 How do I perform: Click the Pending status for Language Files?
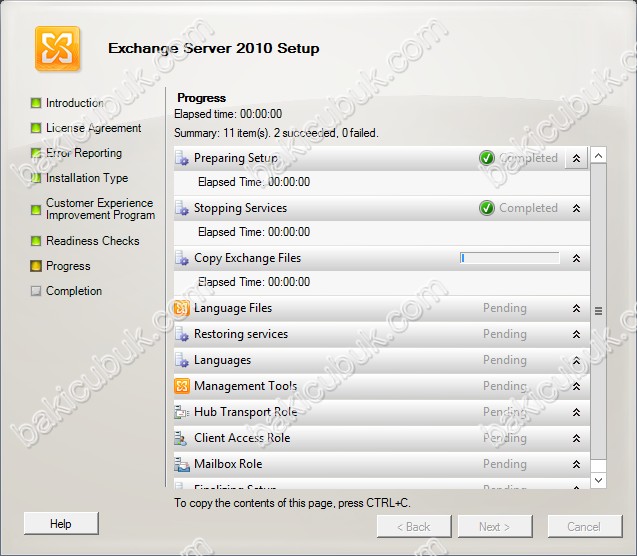(505, 308)
